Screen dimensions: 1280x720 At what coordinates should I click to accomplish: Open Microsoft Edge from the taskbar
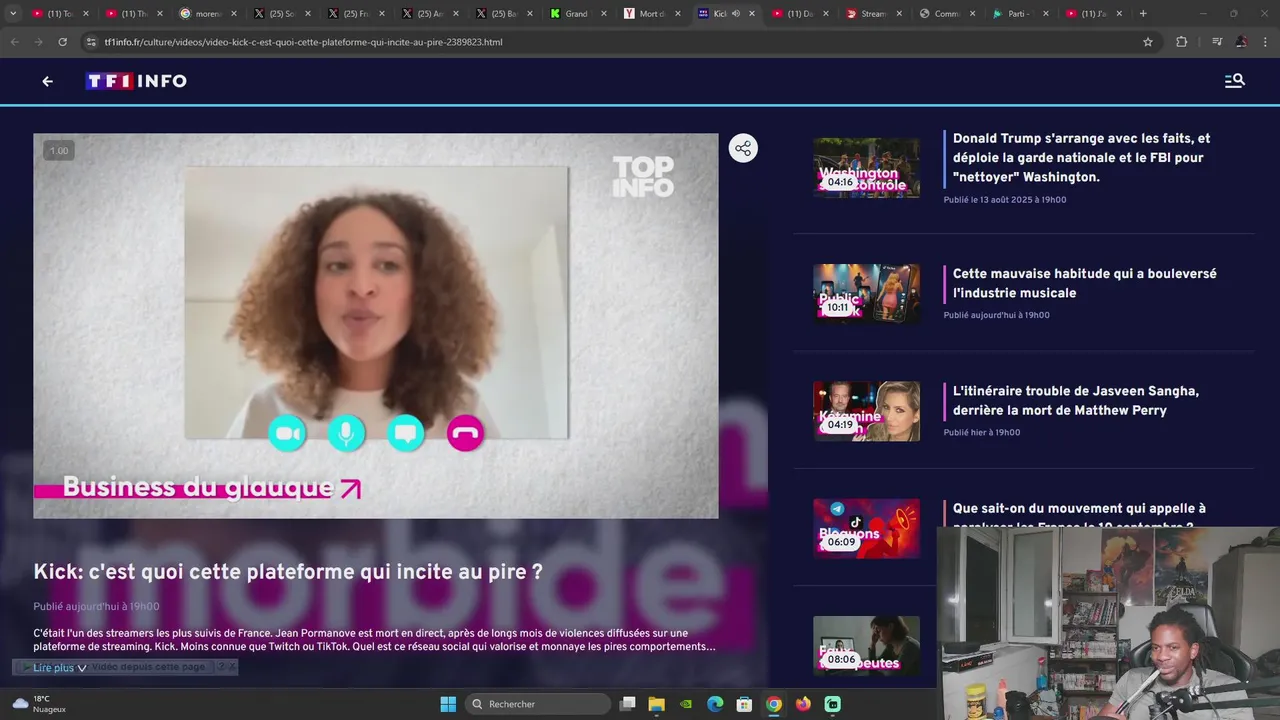coord(715,704)
